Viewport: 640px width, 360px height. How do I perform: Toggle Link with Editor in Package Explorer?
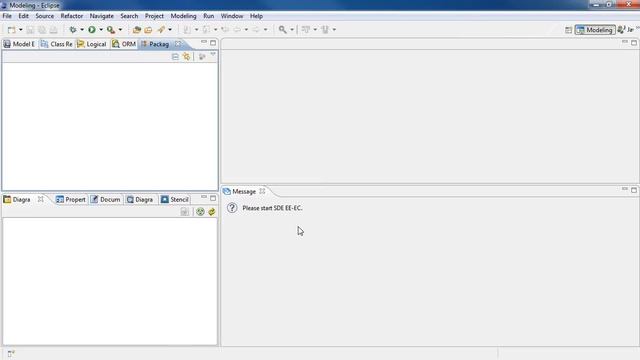click(x=187, y=57)
